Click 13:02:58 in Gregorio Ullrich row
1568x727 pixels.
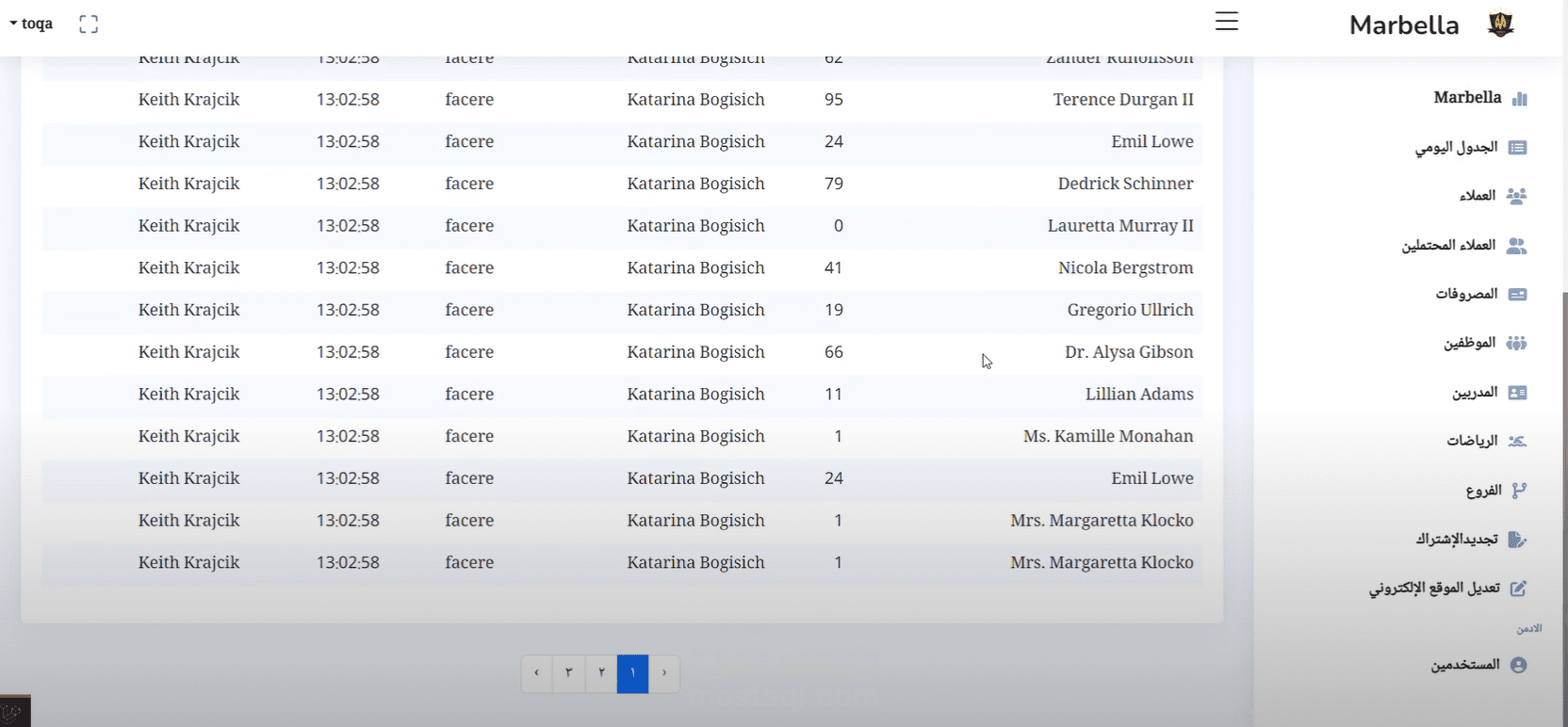(x=348, y=310)
